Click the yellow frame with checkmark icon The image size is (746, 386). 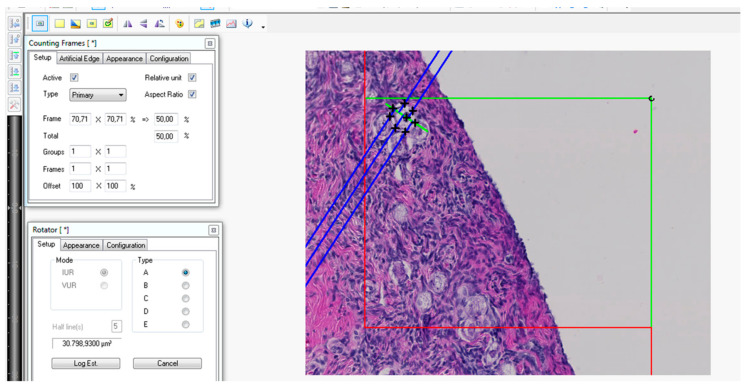tap(108, 23)
